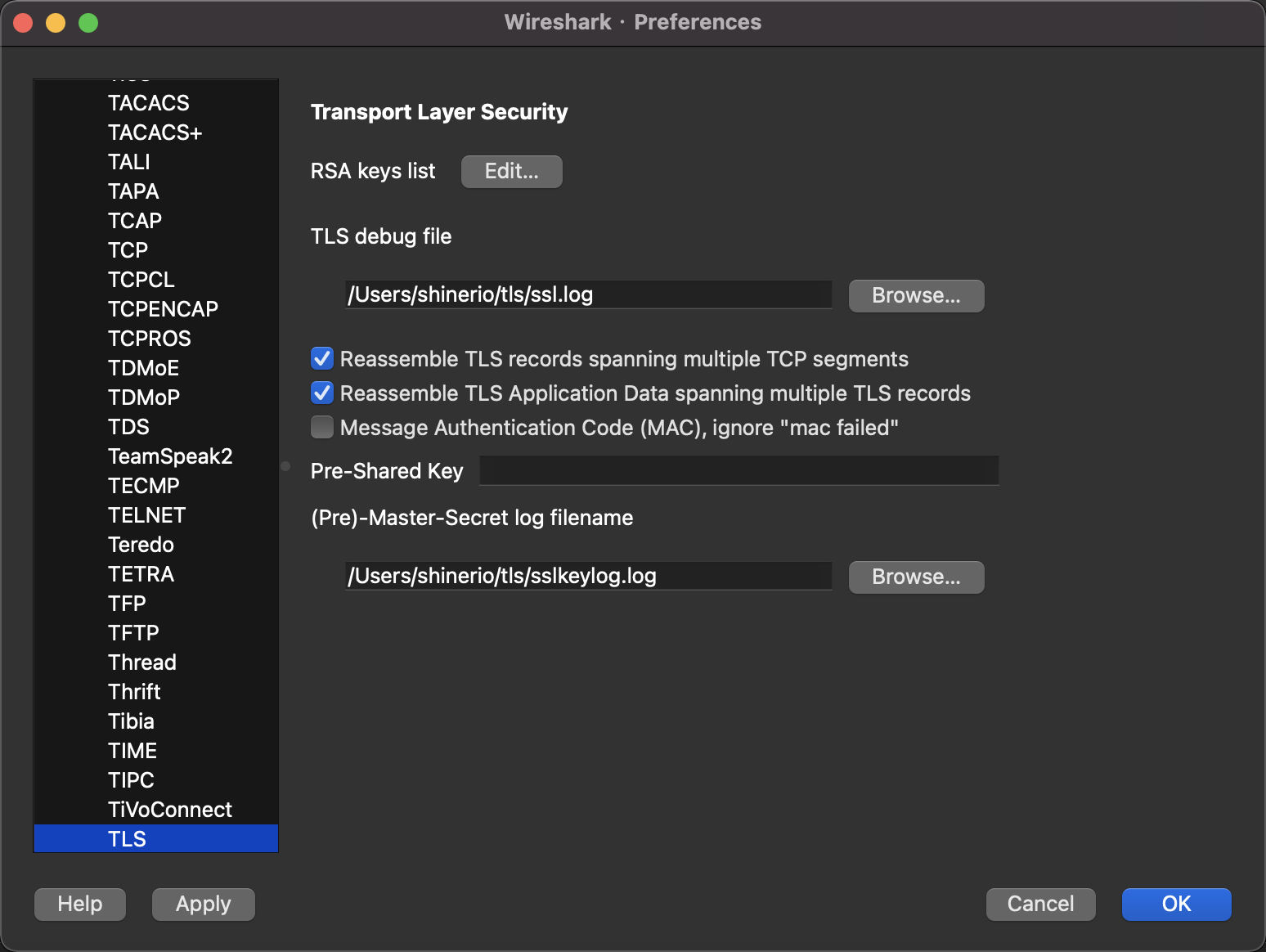1266x952 pixels.
Task: Choose TELNET from the protocol list
Action: click(x=147, y=515)
